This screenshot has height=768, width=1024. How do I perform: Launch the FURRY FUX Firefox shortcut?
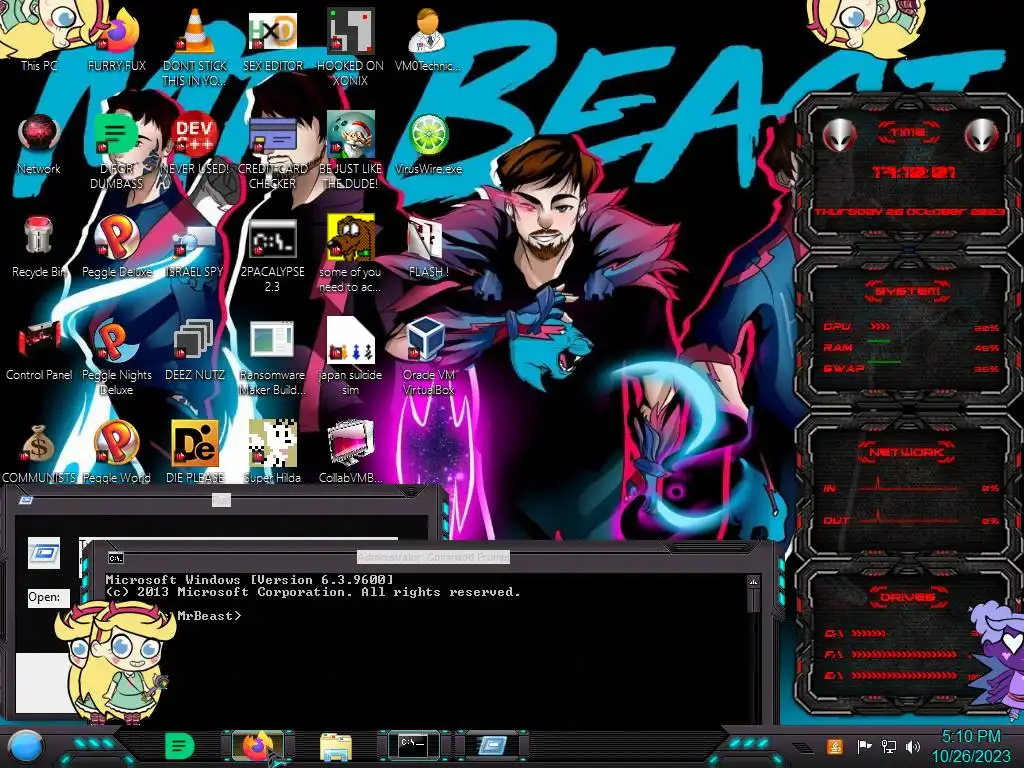coord(117,39)
